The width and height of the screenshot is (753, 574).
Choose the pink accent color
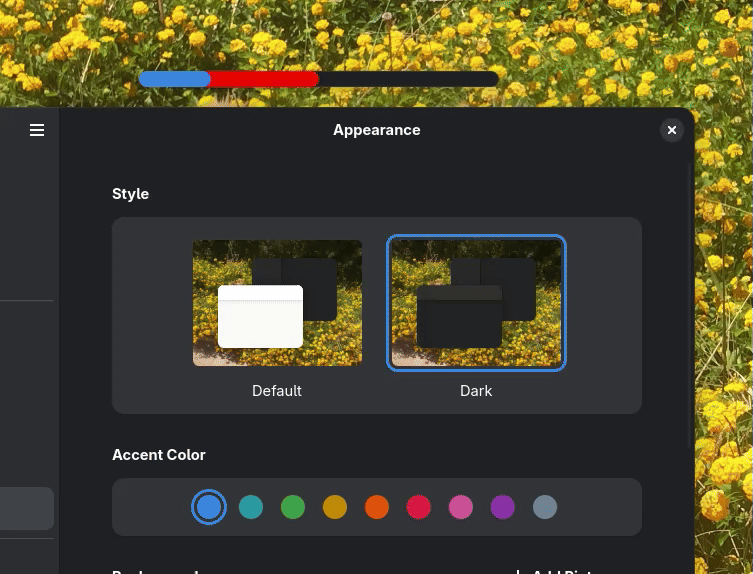pos(461,507)
